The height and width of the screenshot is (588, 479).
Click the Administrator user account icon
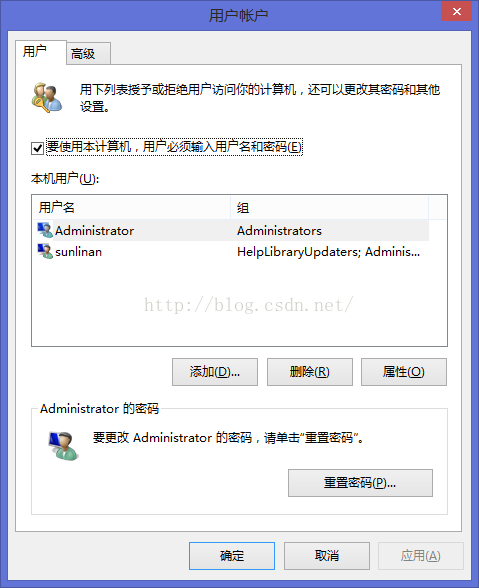(45, 230)
